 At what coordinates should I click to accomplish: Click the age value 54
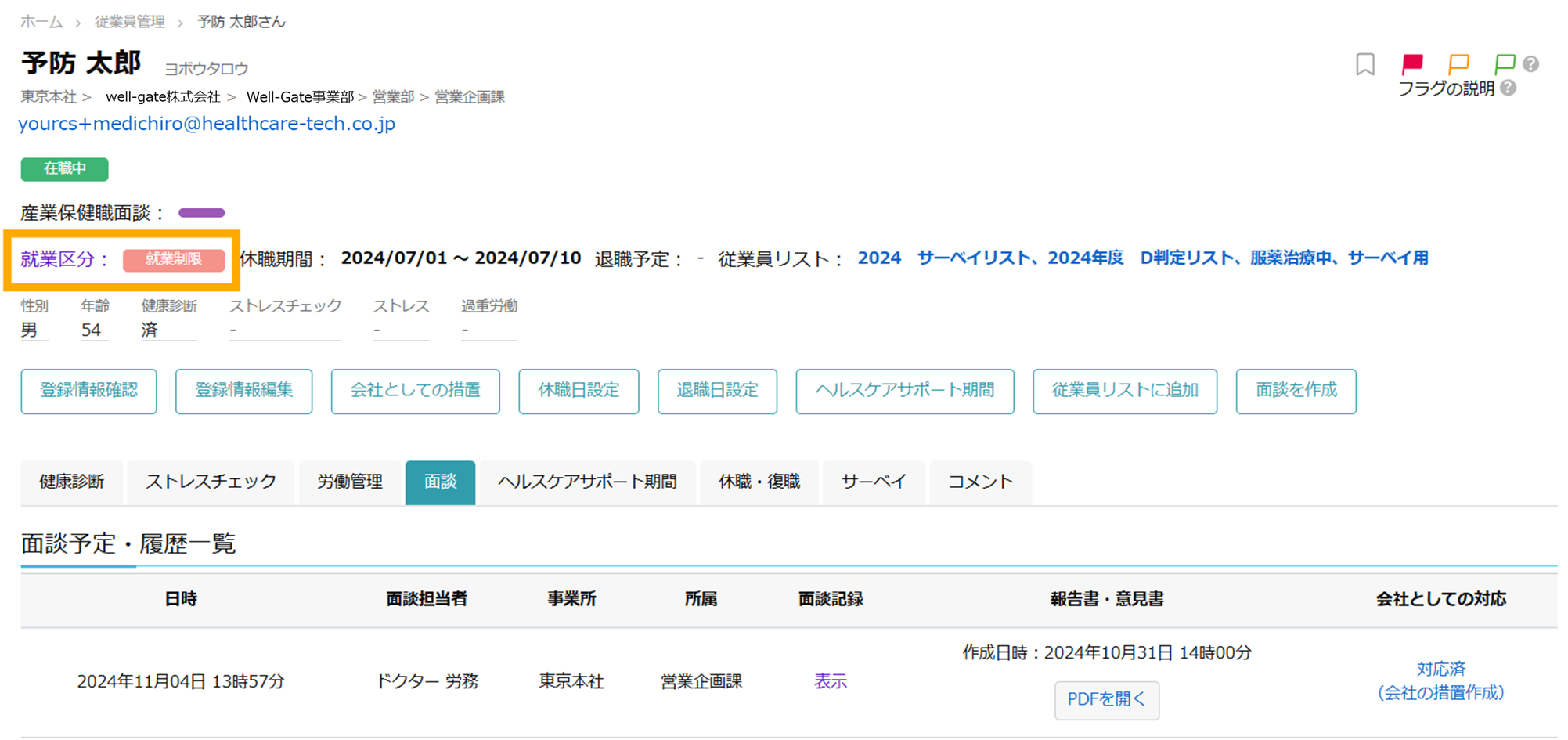pos(92,330)
